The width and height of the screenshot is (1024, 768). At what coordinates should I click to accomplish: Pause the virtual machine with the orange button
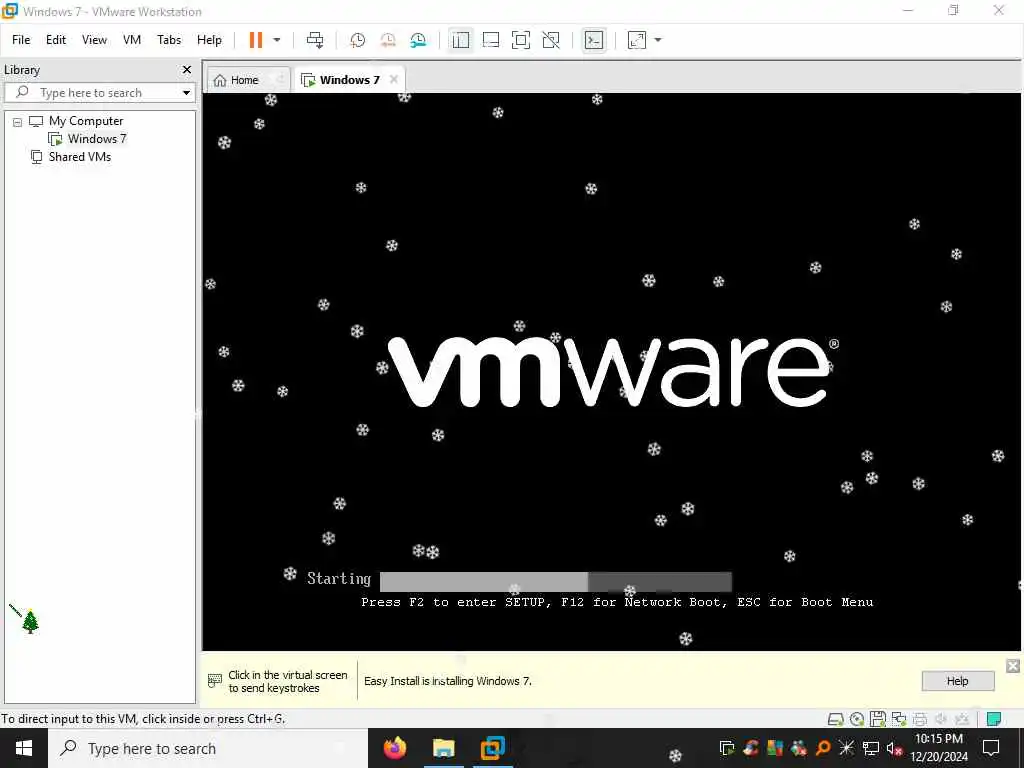pos(255,40)
